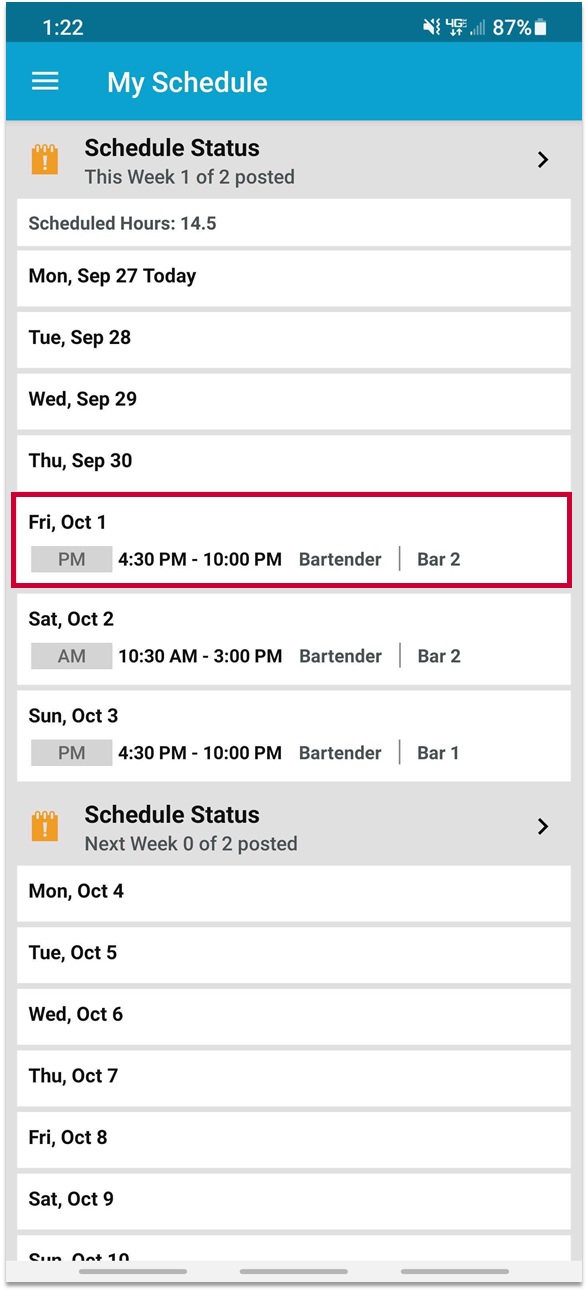Select the Tue, Sep 28 row

293,339
